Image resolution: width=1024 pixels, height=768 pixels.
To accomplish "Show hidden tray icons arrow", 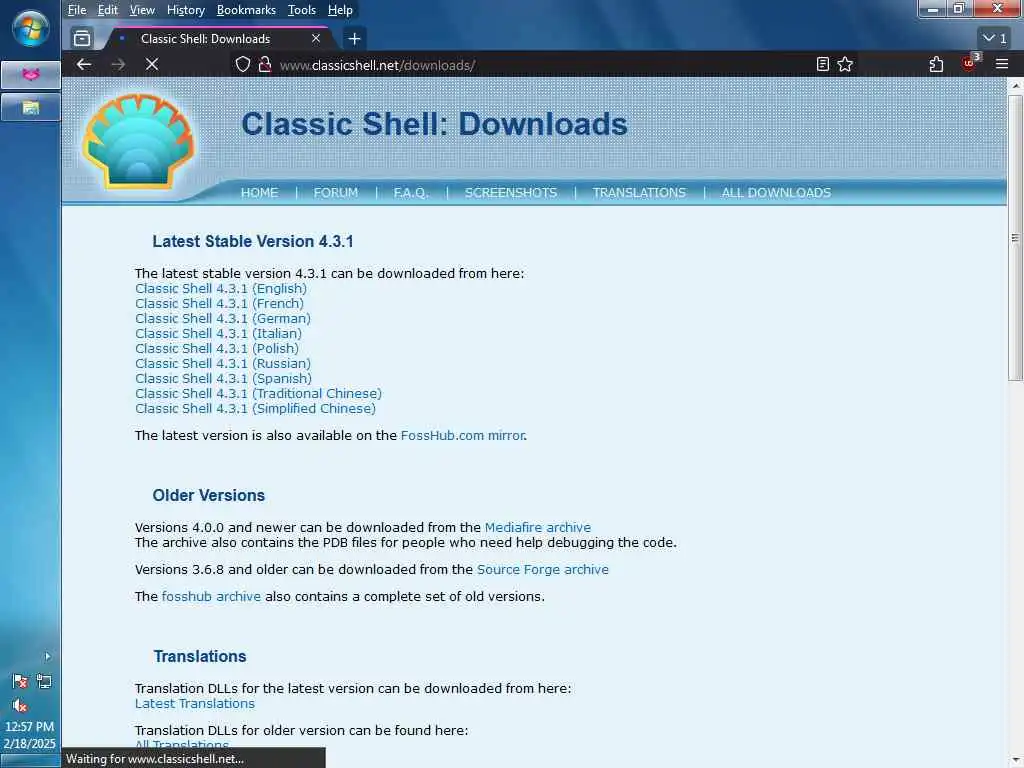I will pyautogui.click(x=47, y=656).
